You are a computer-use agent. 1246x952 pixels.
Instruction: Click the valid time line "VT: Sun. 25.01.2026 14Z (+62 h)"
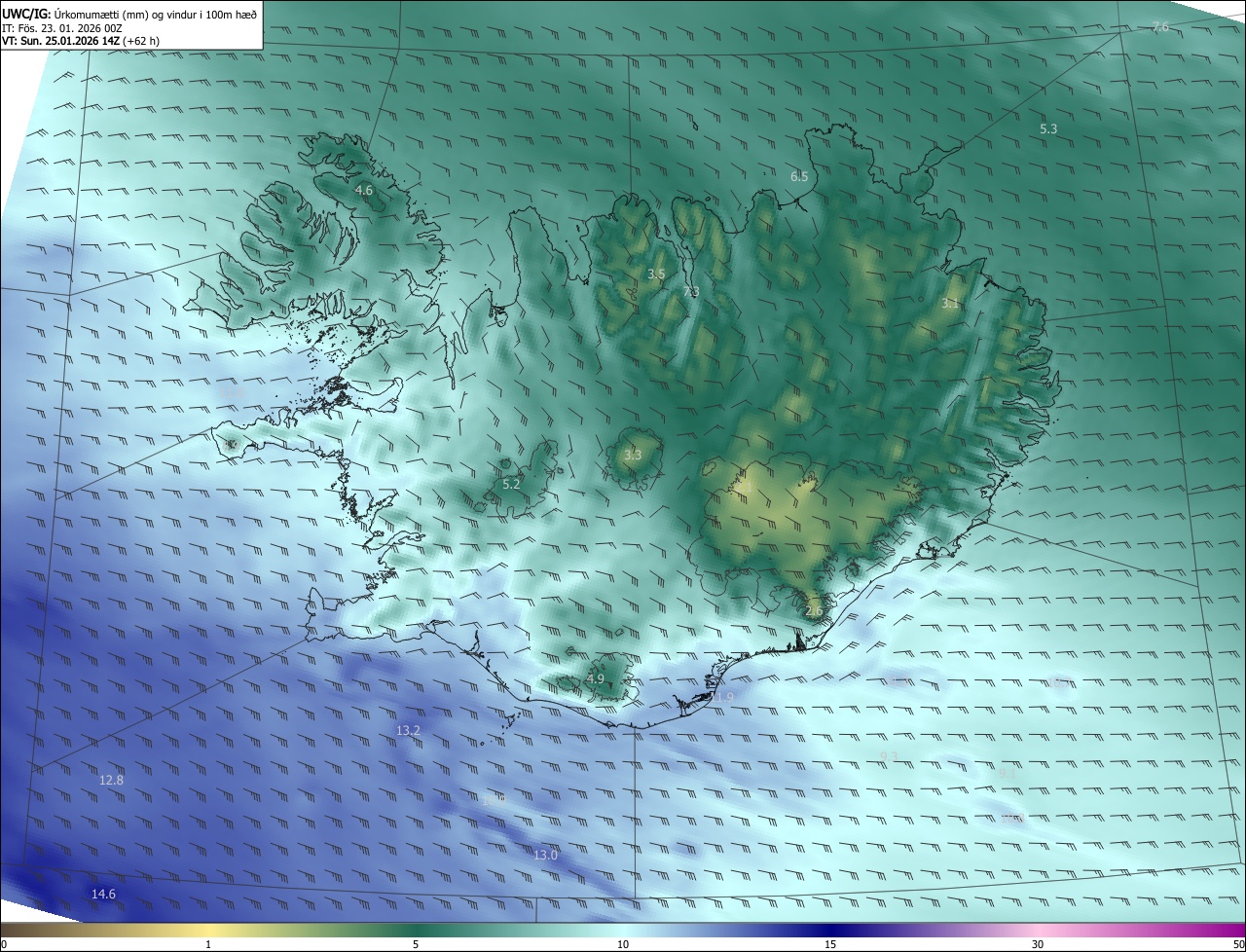80,41
